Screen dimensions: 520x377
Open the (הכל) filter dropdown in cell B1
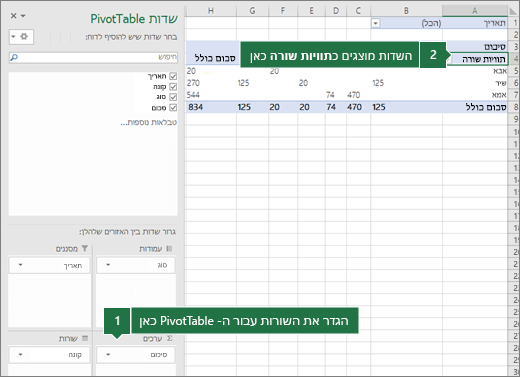(x=376, y=23)
